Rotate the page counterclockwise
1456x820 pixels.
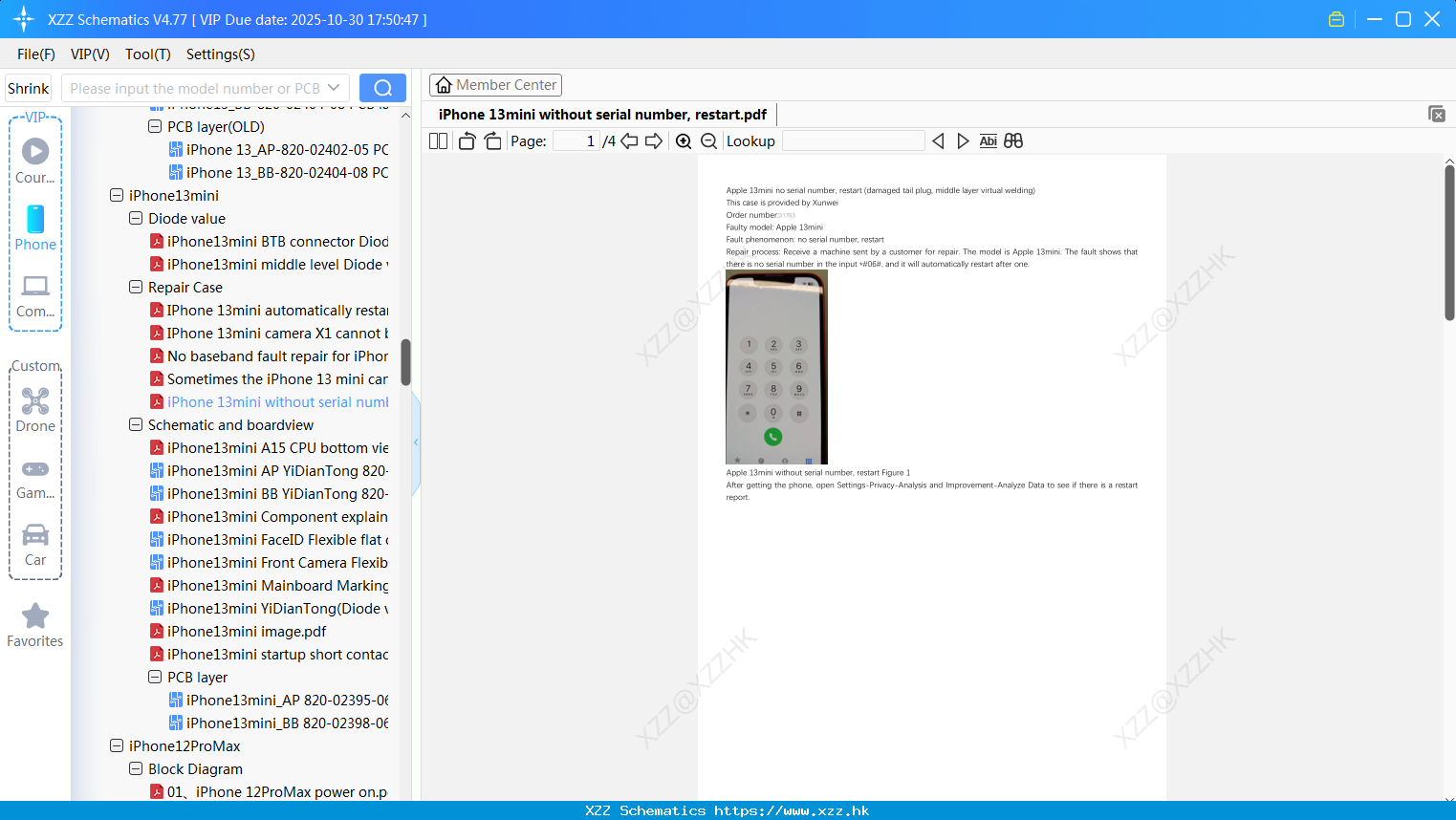pos(467,141)
